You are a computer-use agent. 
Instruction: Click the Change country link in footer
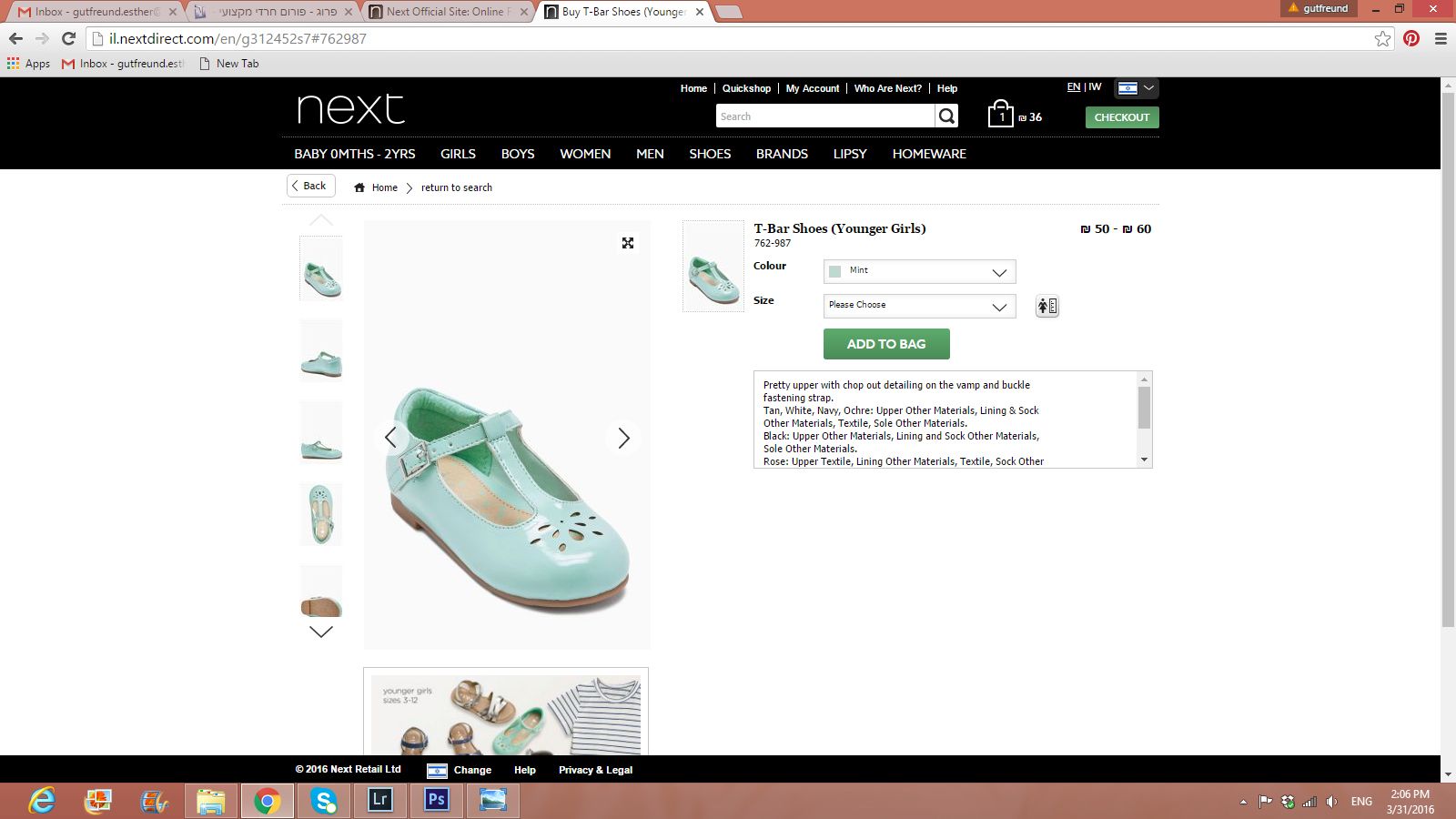click(x=472, y=770)
